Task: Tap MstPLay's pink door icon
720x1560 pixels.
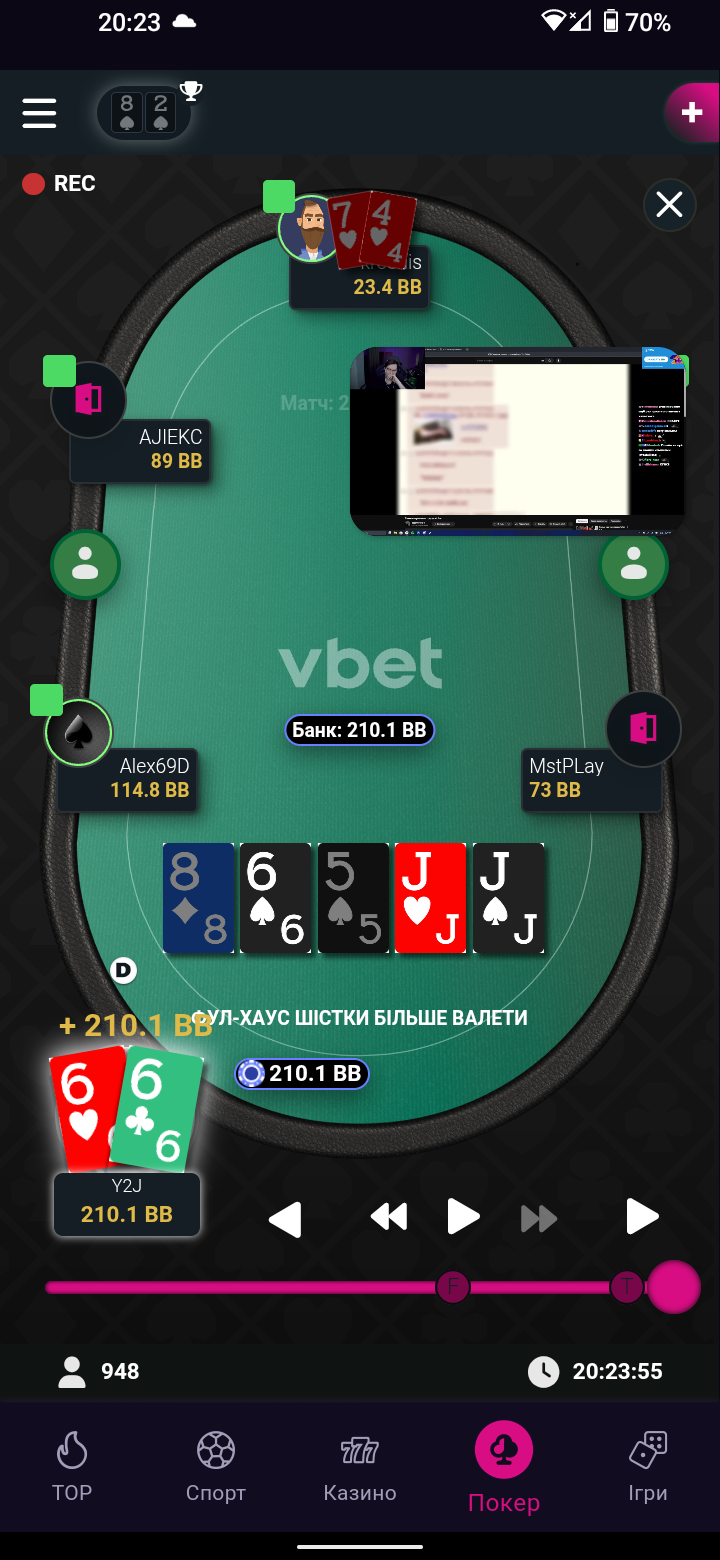Action: click(643, 728)
